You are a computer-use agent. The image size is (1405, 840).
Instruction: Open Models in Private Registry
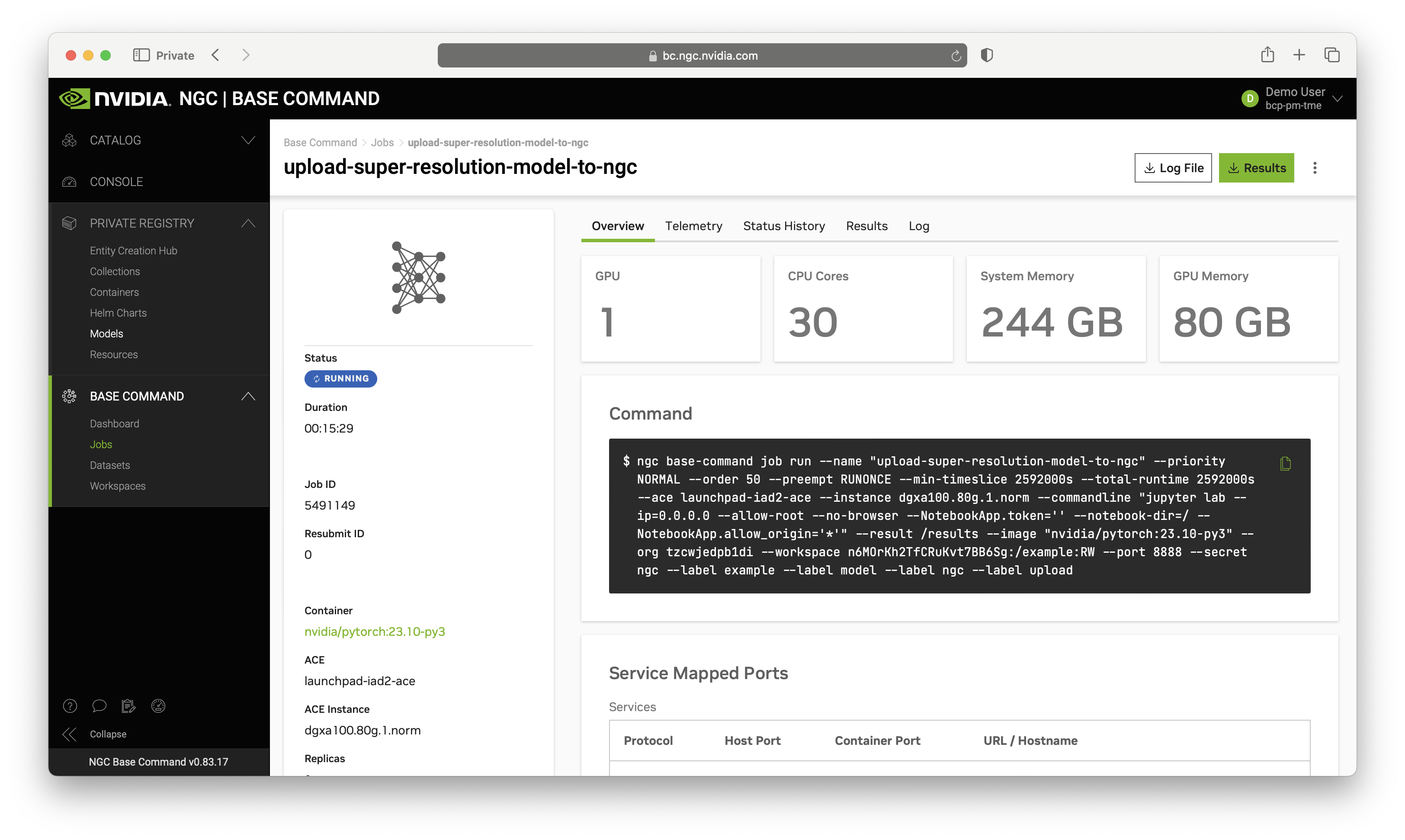(106, 333)
